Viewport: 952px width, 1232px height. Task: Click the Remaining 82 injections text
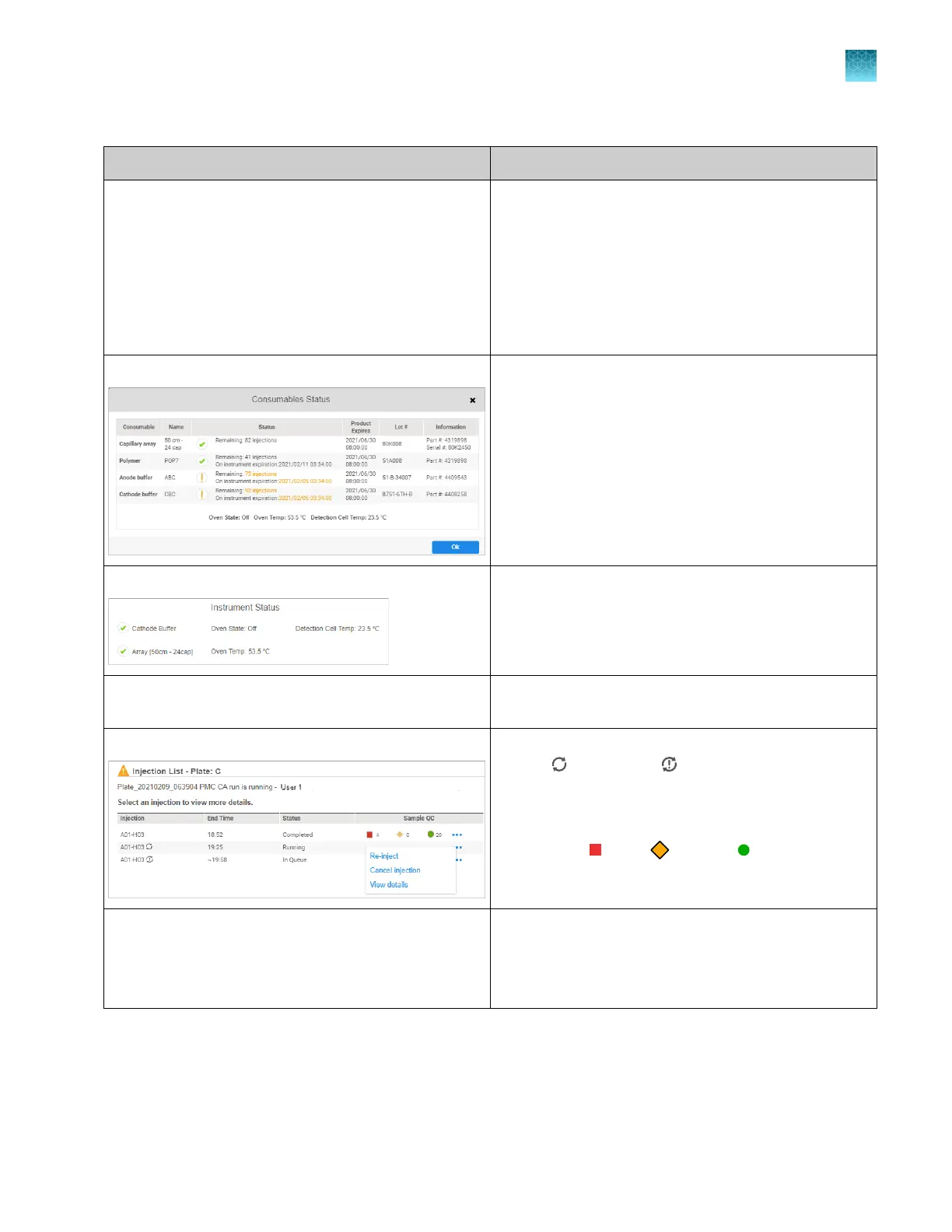[x=246, y=440]
